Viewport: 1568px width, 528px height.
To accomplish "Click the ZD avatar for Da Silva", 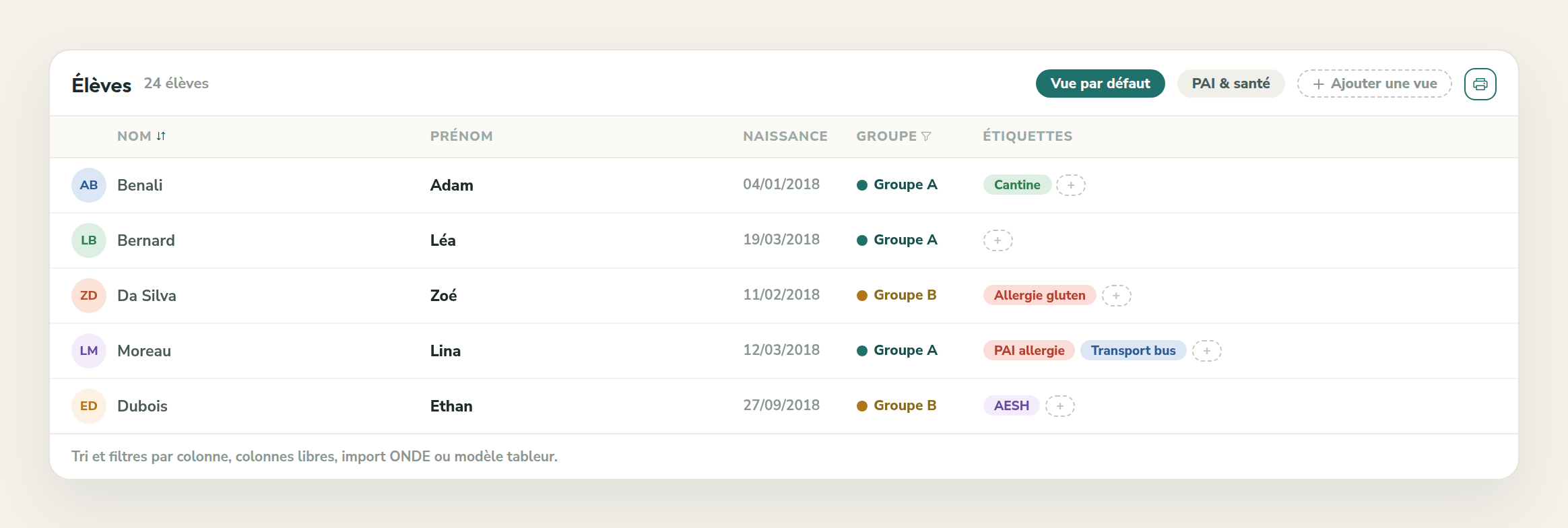I will [89, 296].
